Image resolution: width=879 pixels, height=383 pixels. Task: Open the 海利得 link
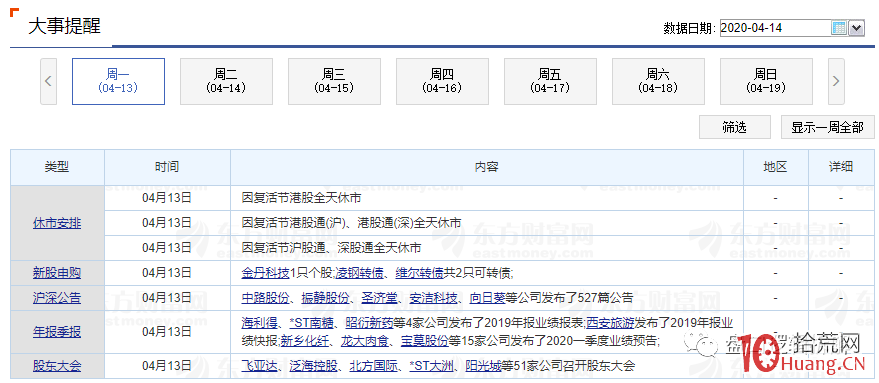click(260, 323)
